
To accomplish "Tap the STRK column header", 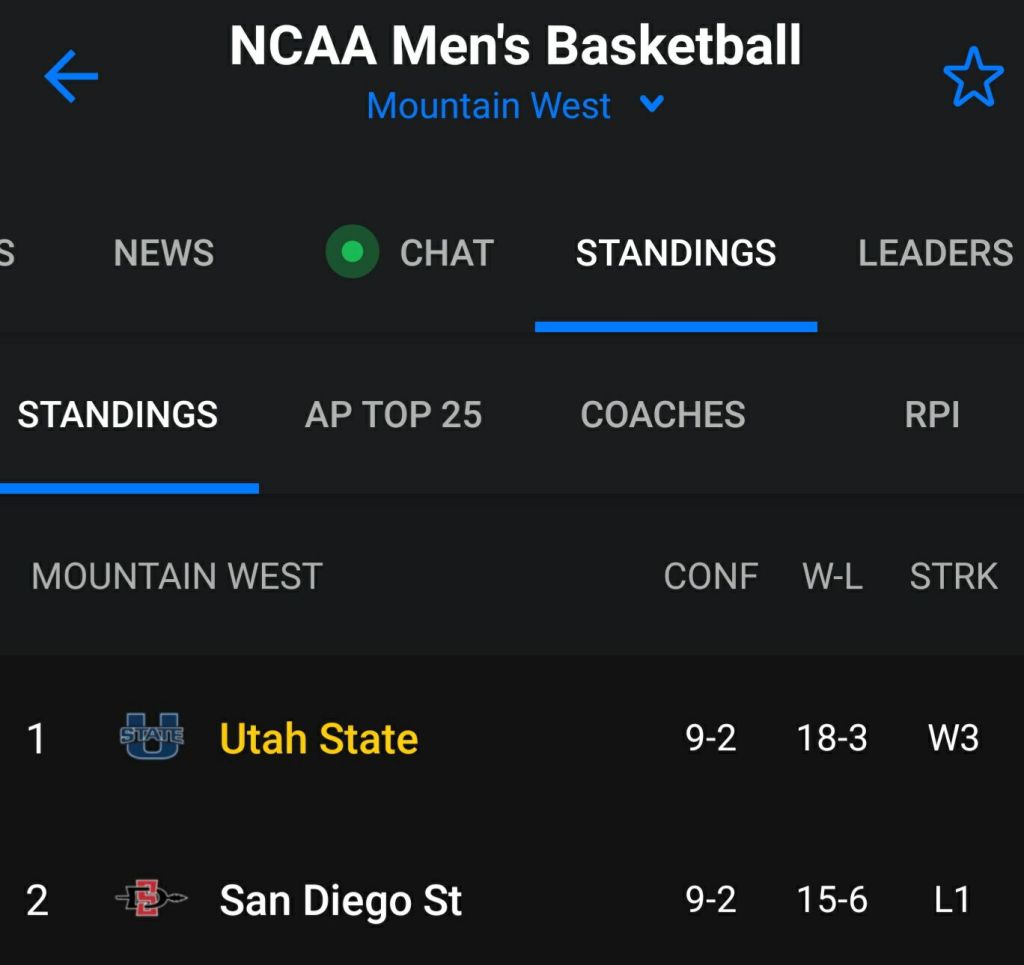I will (953, 576).
